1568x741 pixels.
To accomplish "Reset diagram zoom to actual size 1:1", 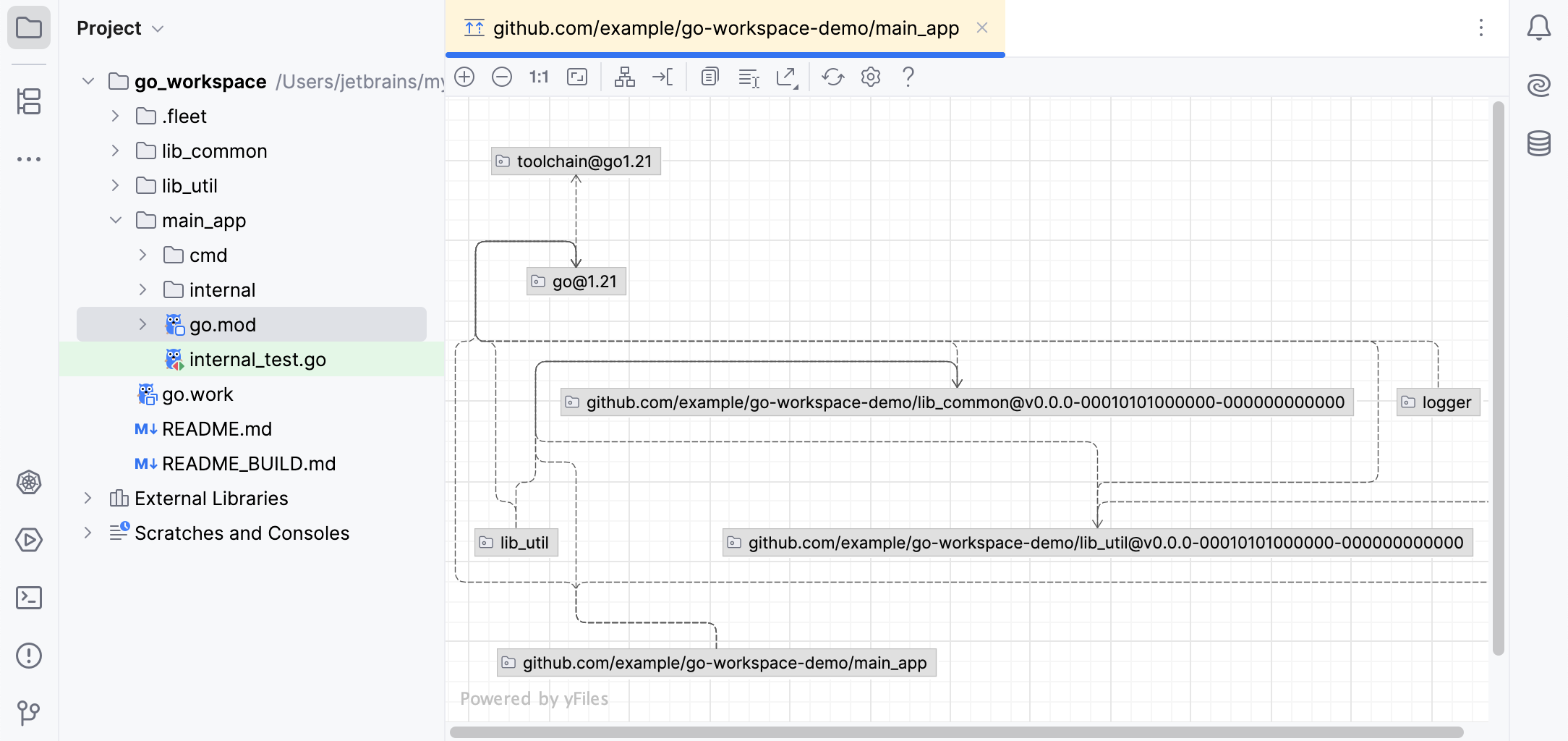I will (x=539, y=77).
